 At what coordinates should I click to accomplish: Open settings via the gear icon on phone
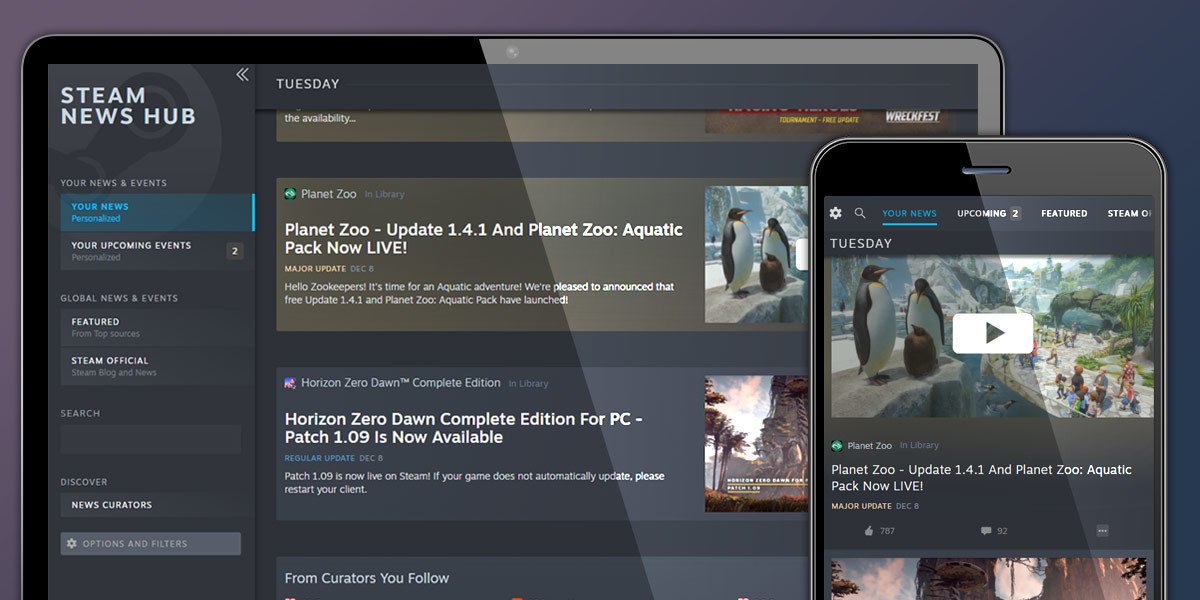[x=835, y=213]
